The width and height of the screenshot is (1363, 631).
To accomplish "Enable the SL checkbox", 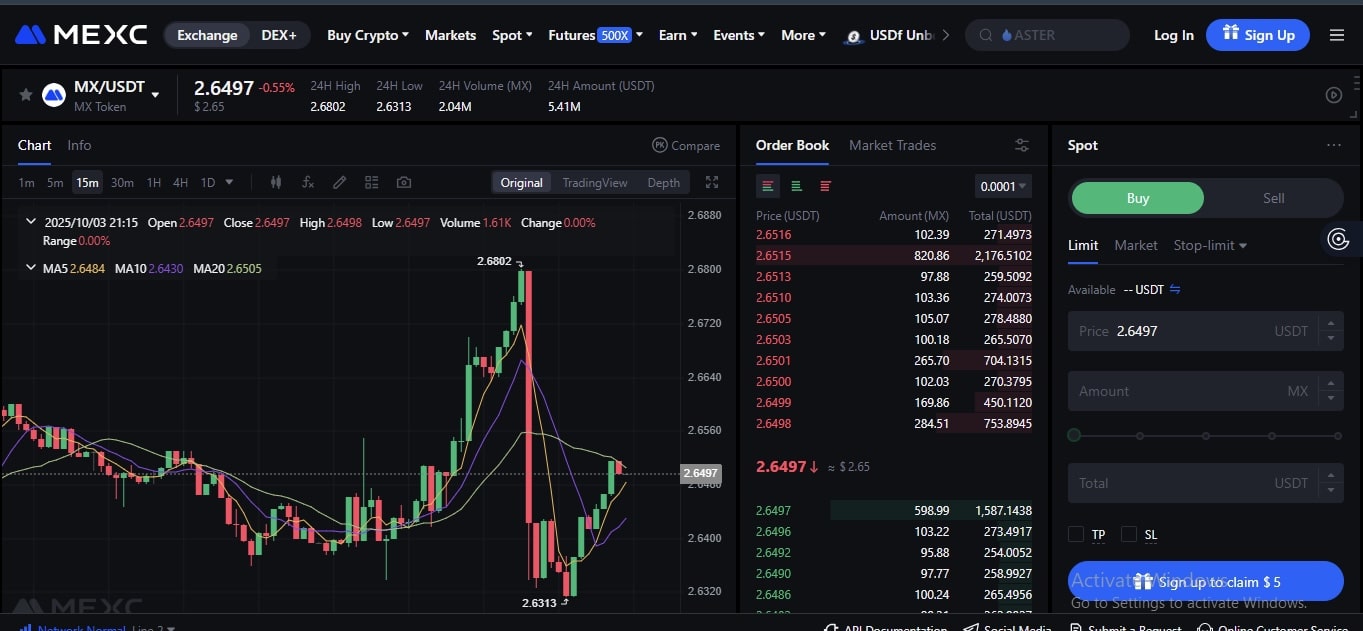I will pyautogui.click(x=1128, y=534).
